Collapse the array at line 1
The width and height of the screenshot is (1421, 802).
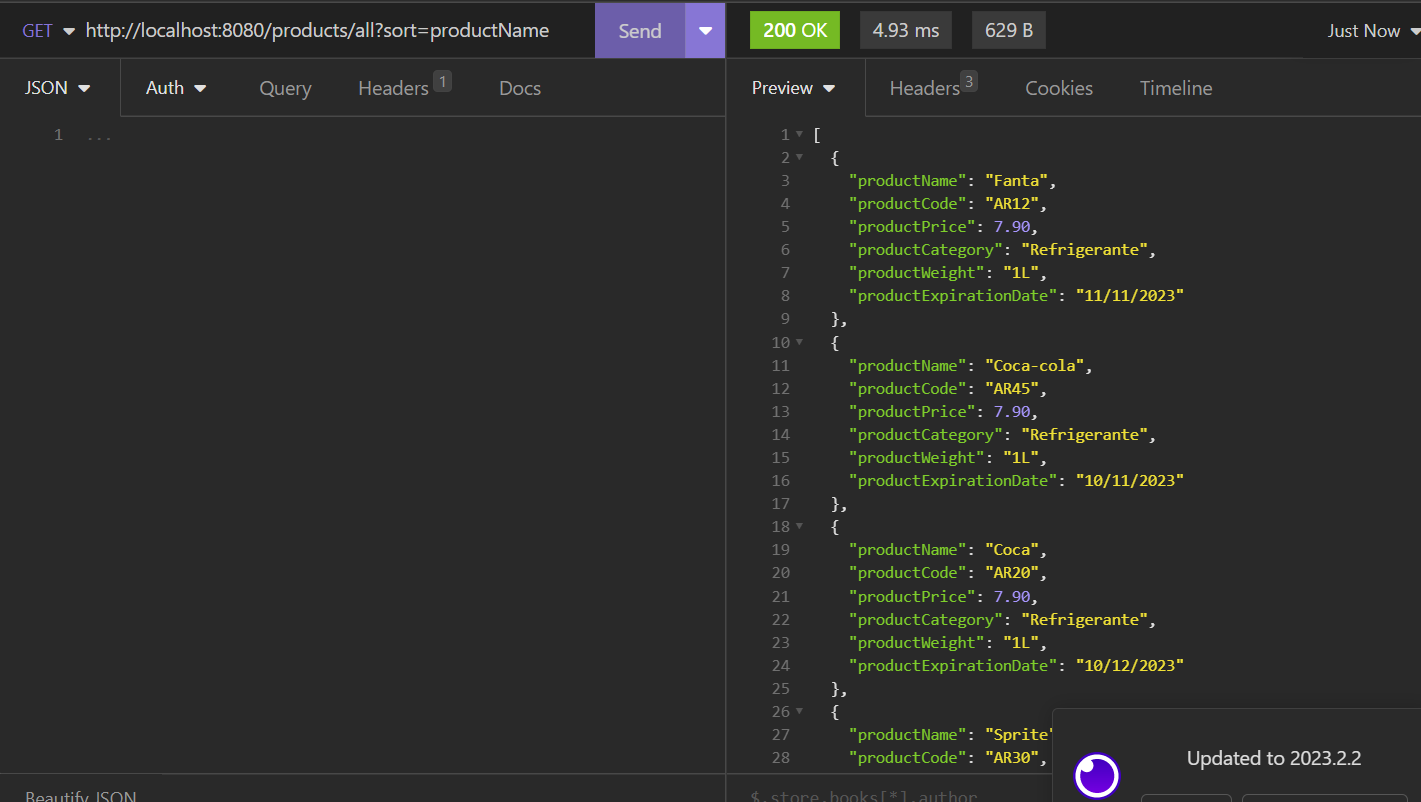[x=799, y=134]
